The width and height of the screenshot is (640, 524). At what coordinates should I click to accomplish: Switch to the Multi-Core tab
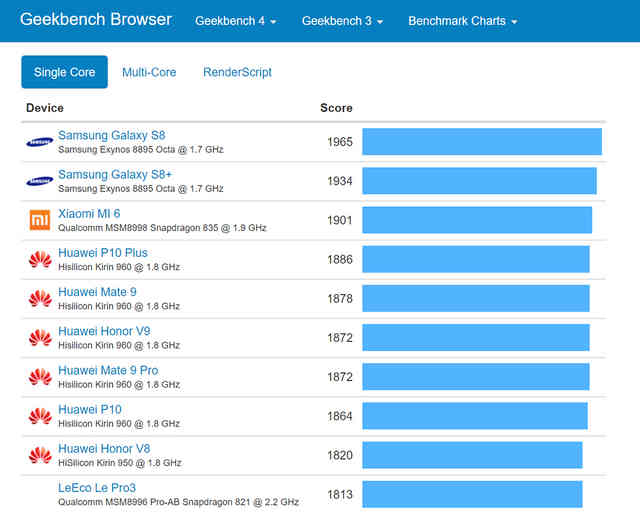click(149, 72)
